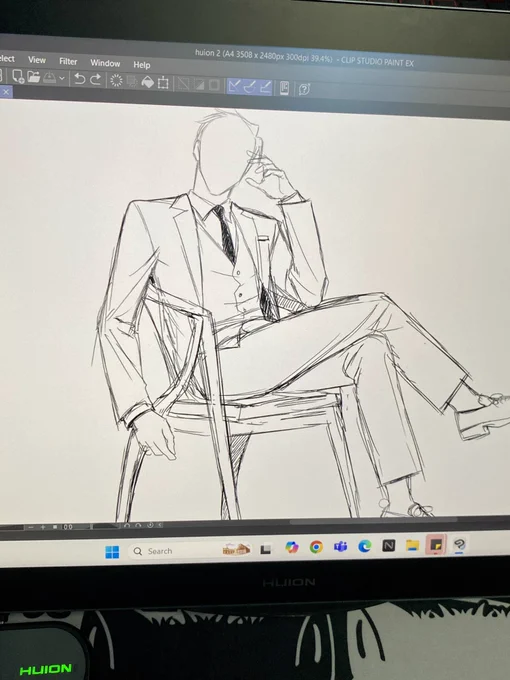Open the Window menu
This screenshot has height=680, width=510.
(x=105, y=63)
